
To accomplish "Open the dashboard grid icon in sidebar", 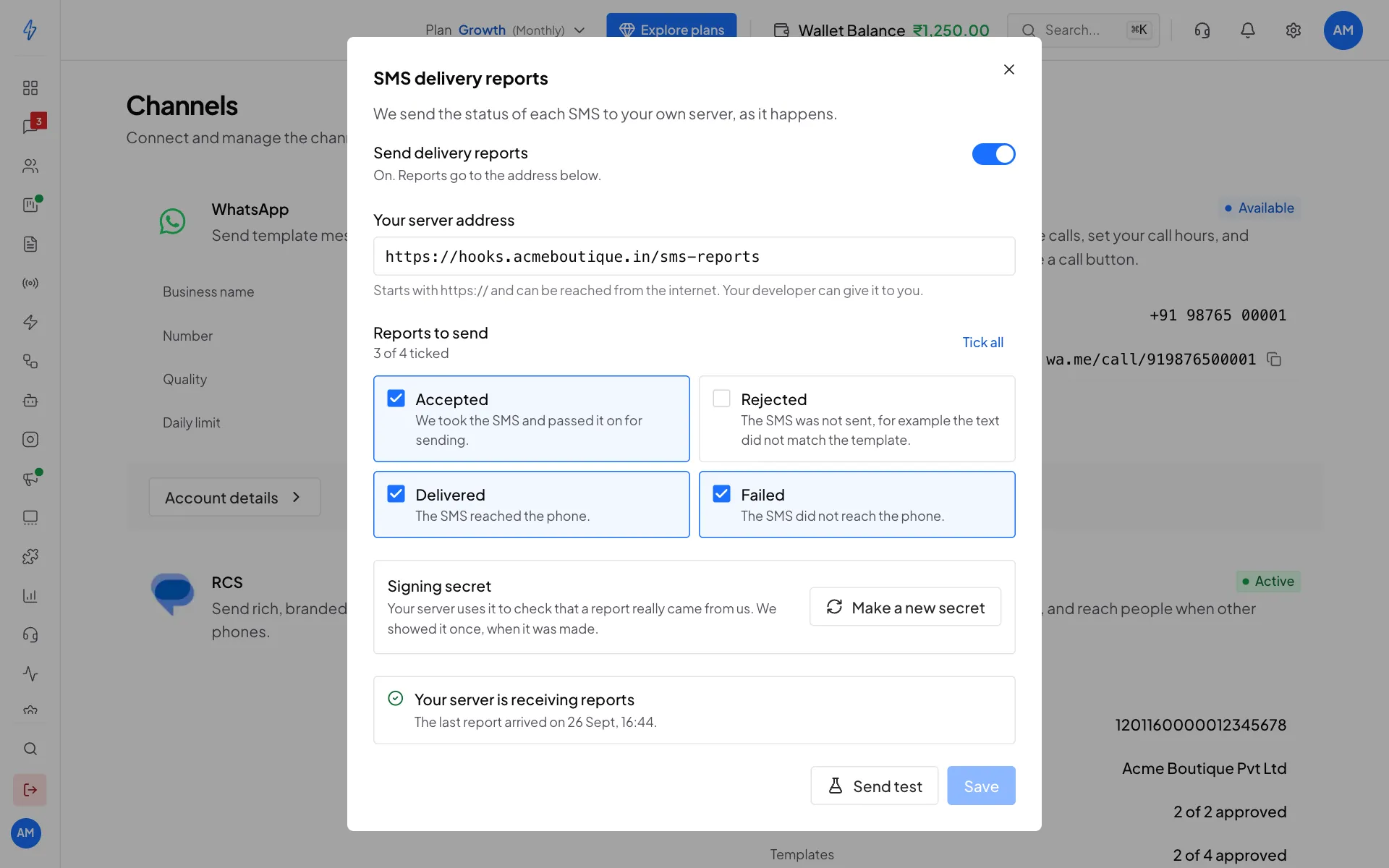I will [30, 88].
